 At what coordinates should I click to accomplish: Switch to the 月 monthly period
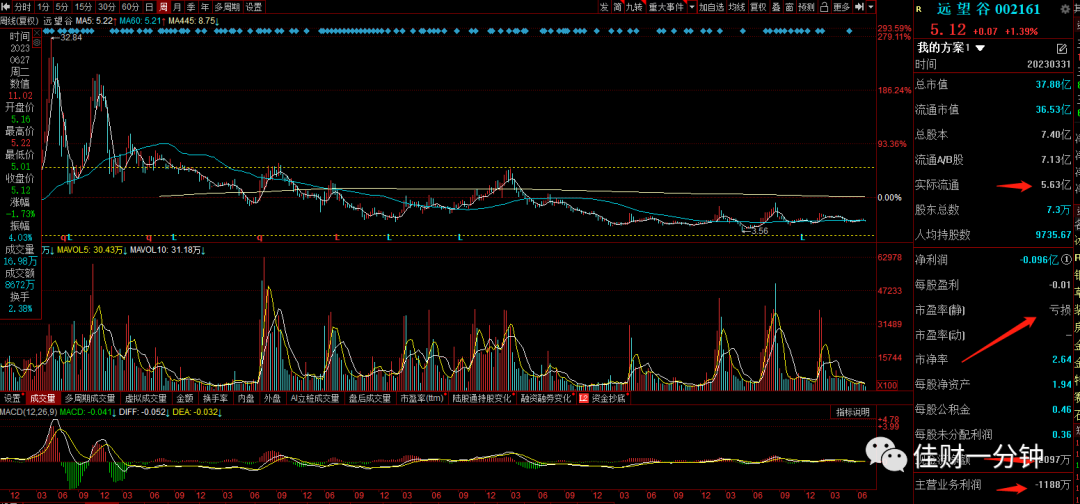[x=177, y=7]
